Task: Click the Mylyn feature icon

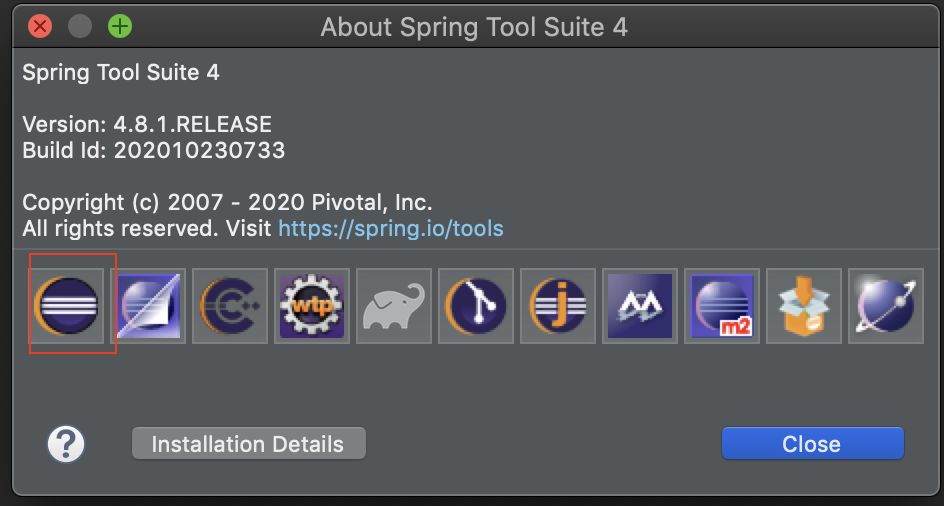Action: click(x=640, y=305)
